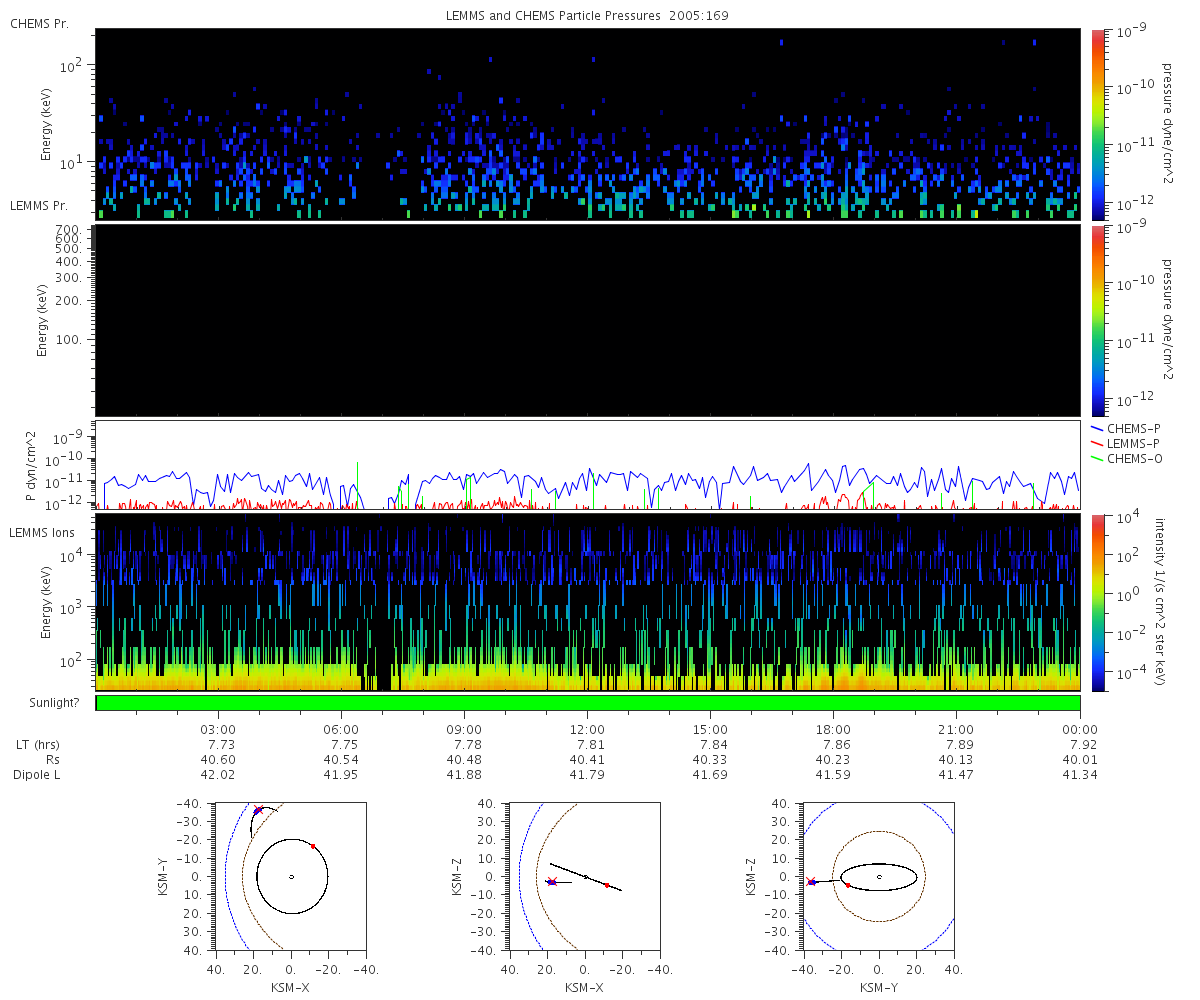Click the red marker in the KSM-X/KSM-Z orbit plot

pos(607,885)
